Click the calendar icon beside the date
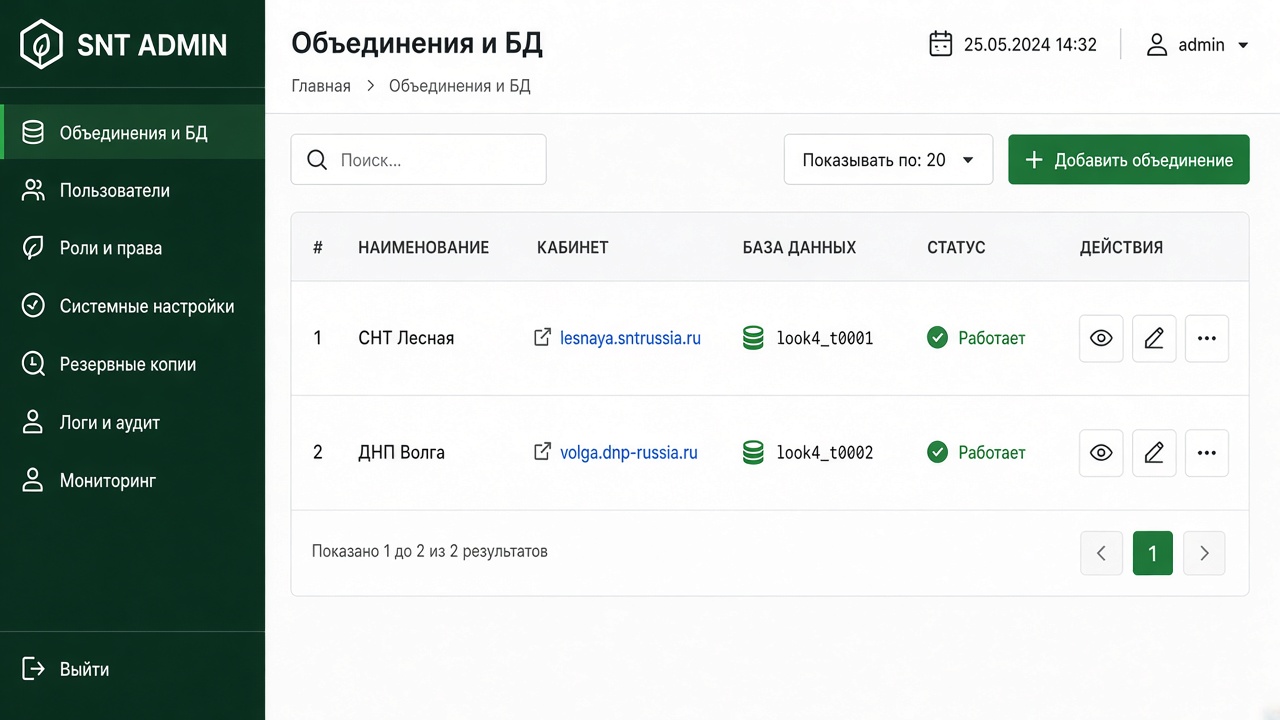 pyautogui.click(x=940, y=44)
